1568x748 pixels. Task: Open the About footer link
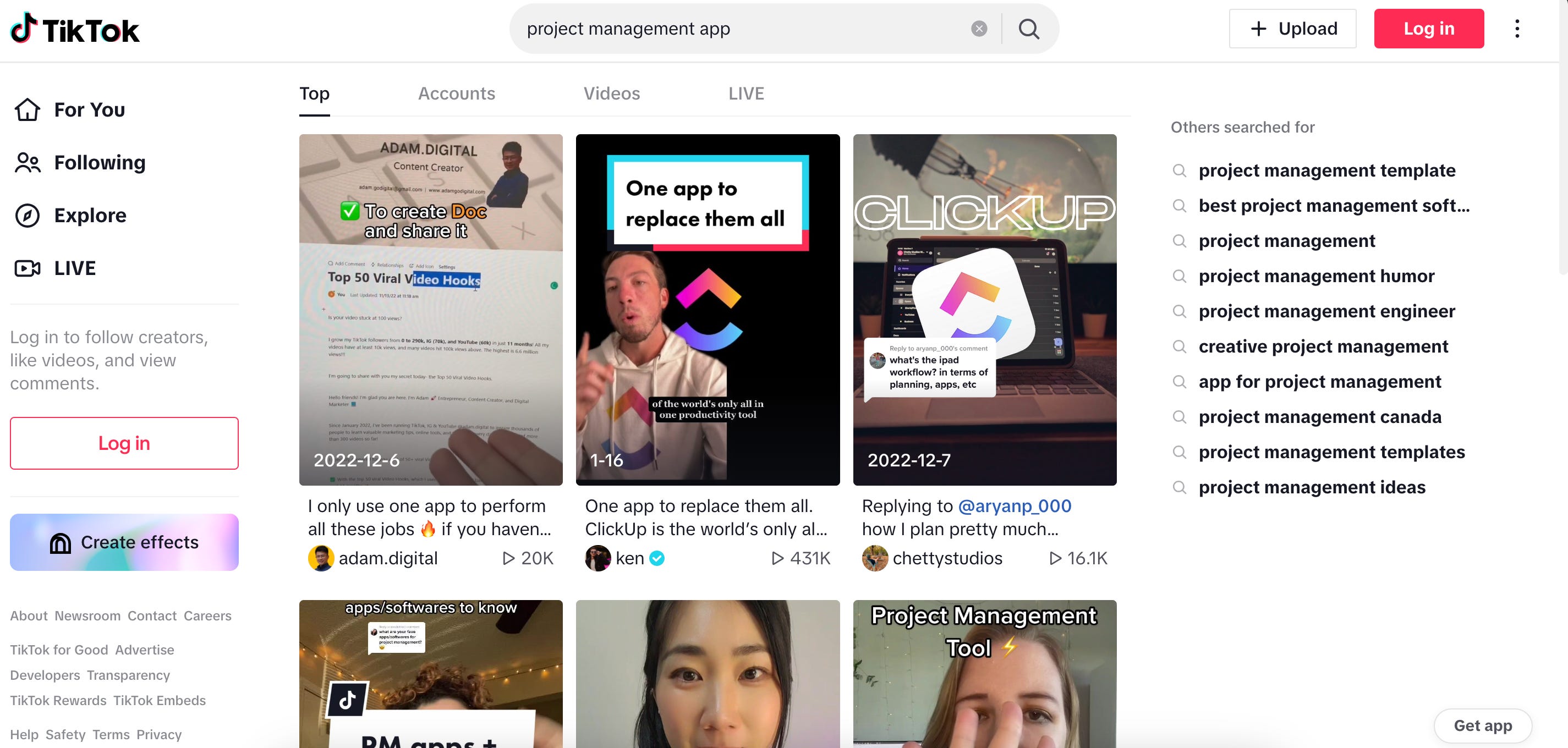(x=29, y=616)
